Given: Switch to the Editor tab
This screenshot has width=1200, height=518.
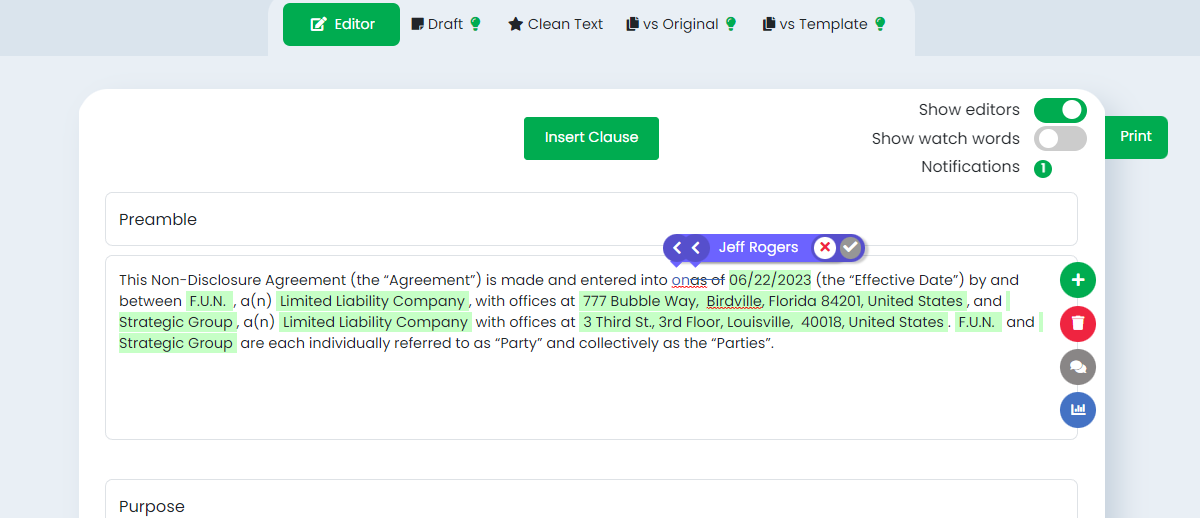Looking at the screenshot, I should click(x=341, y=24).
